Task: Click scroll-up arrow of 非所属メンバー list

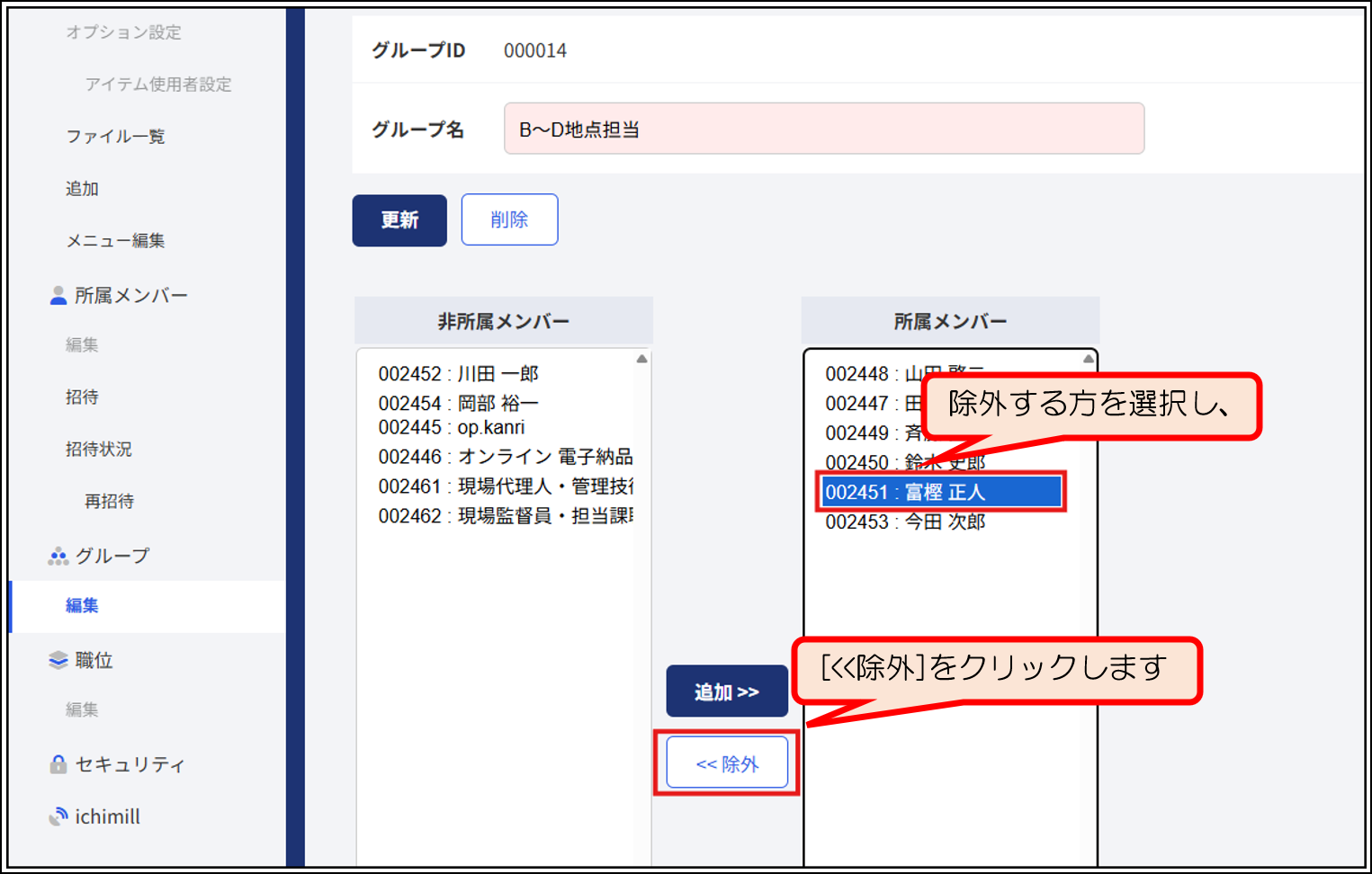Action: 641,359
